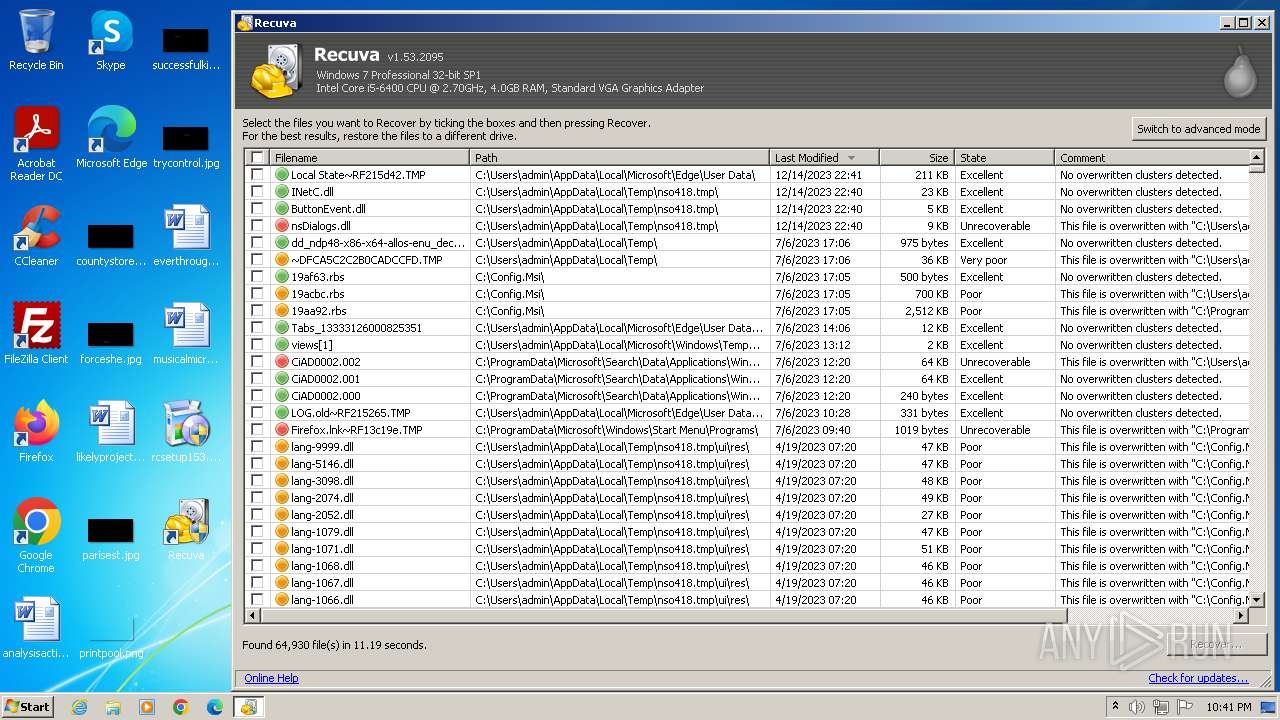Click the horizontal scrollbar right arrow

pos(1241,616)
